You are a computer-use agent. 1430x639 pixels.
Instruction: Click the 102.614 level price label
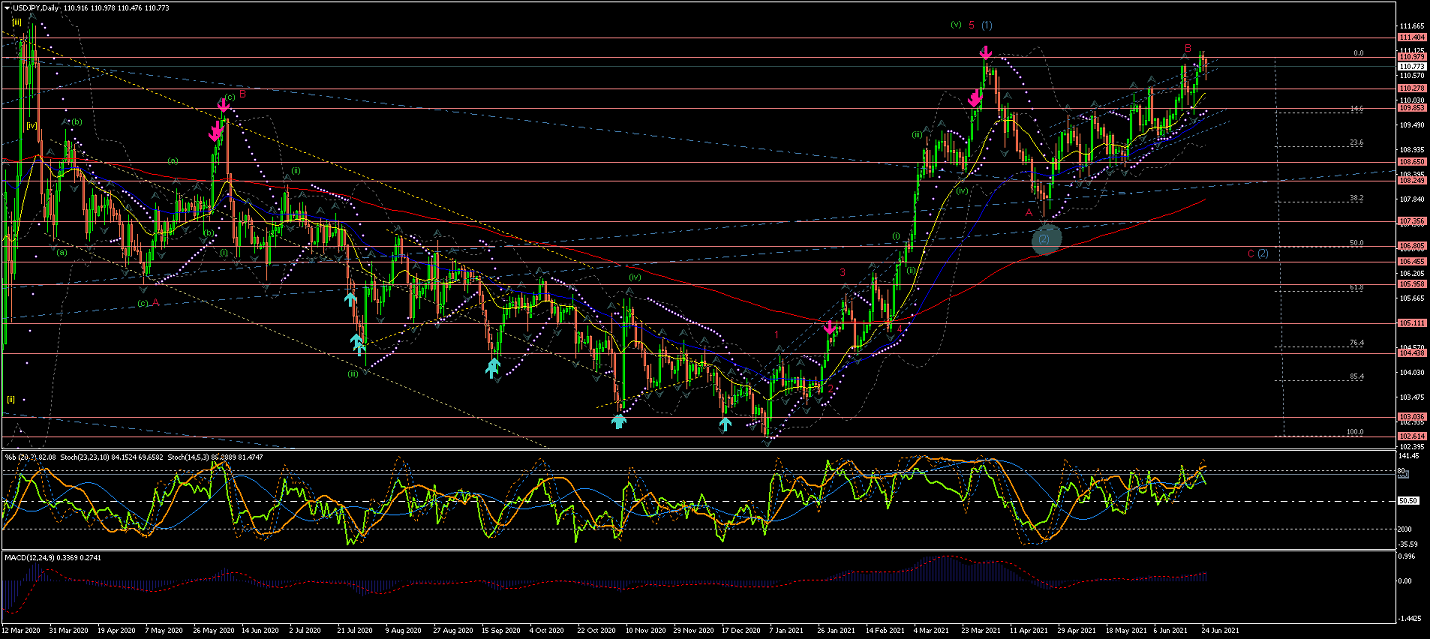point(1411,436)
